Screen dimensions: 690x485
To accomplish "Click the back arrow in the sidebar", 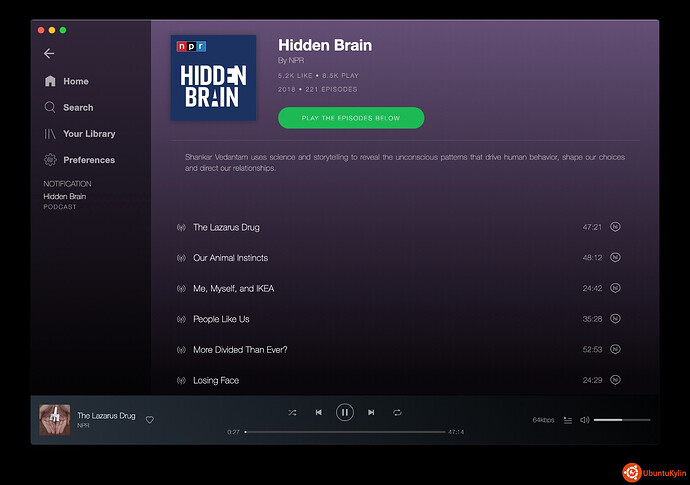I will click(x=49, y=54).
